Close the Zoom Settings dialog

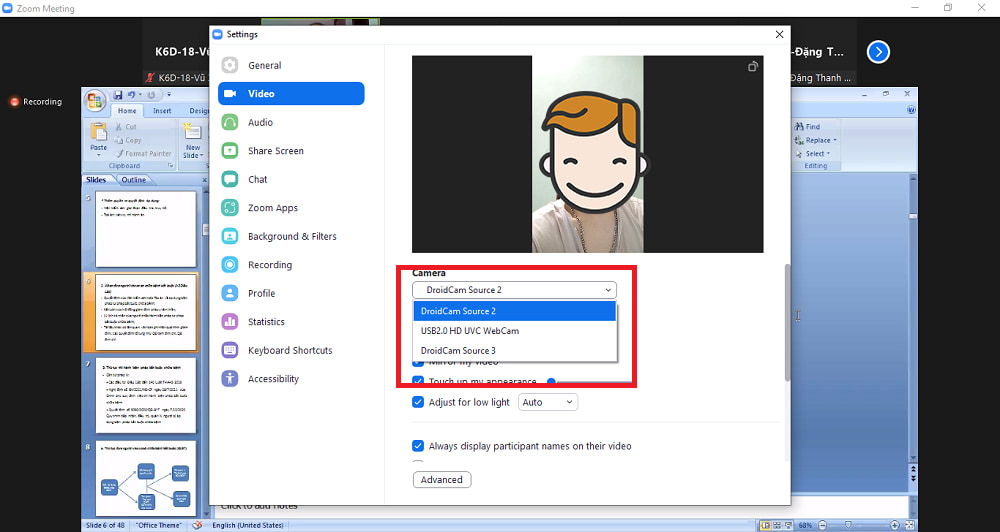click(779, 34)
